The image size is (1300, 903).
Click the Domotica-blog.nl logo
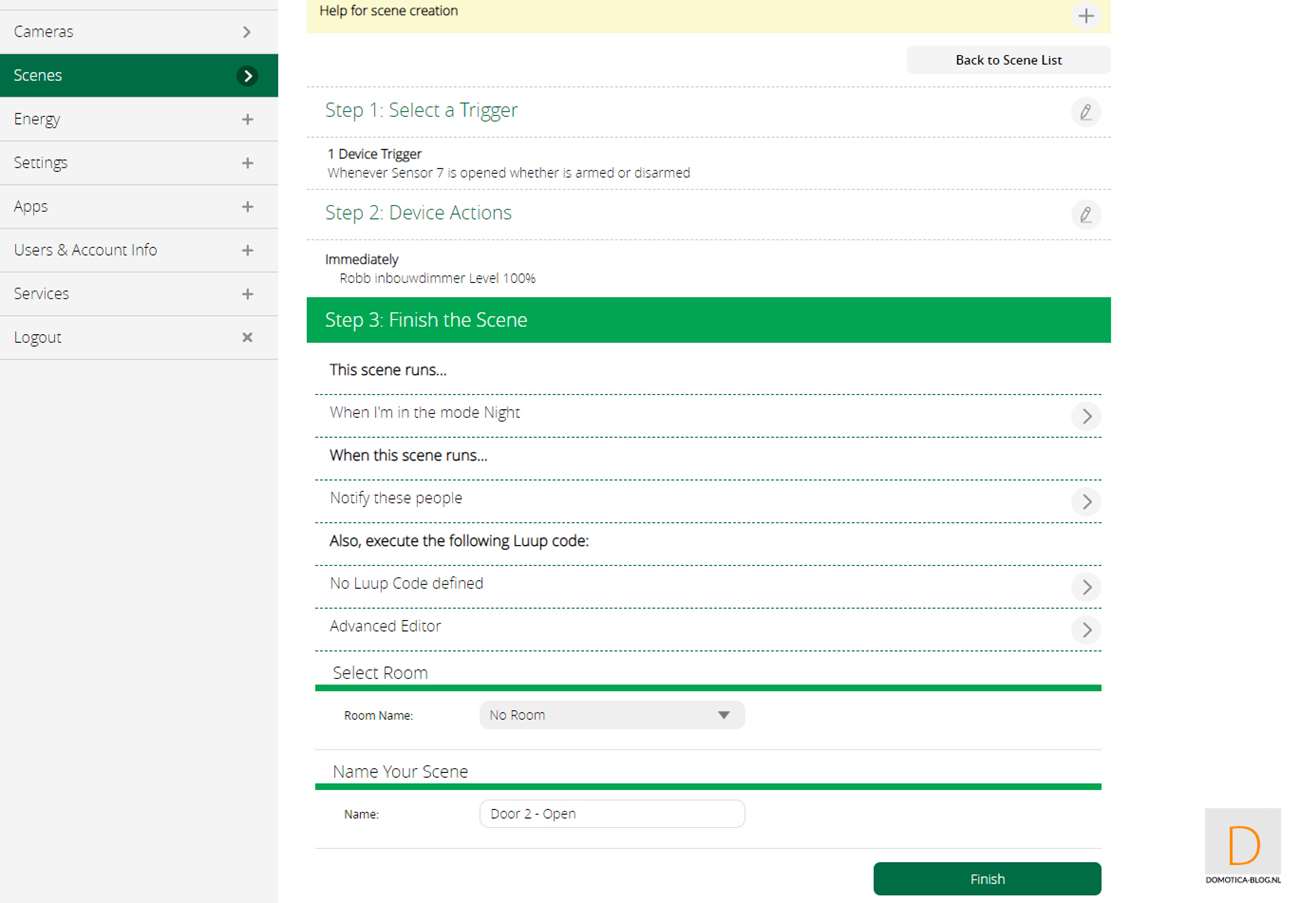point(1243,847)
